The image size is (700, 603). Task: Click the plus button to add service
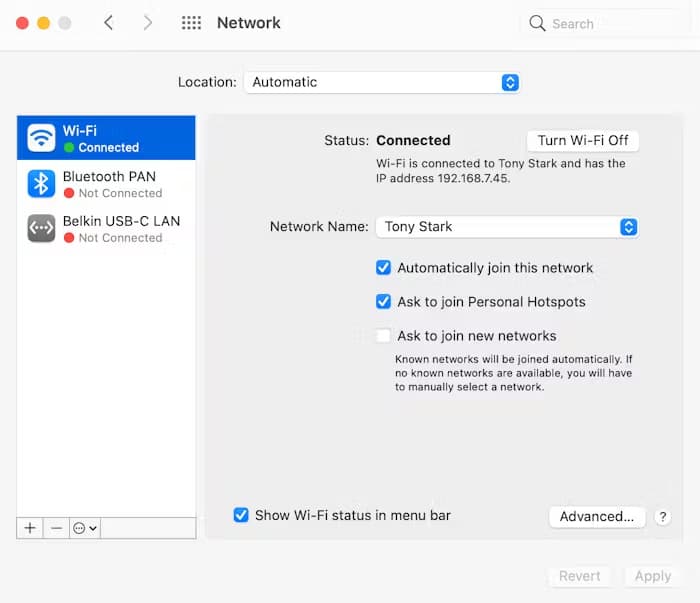click(30, 528)
